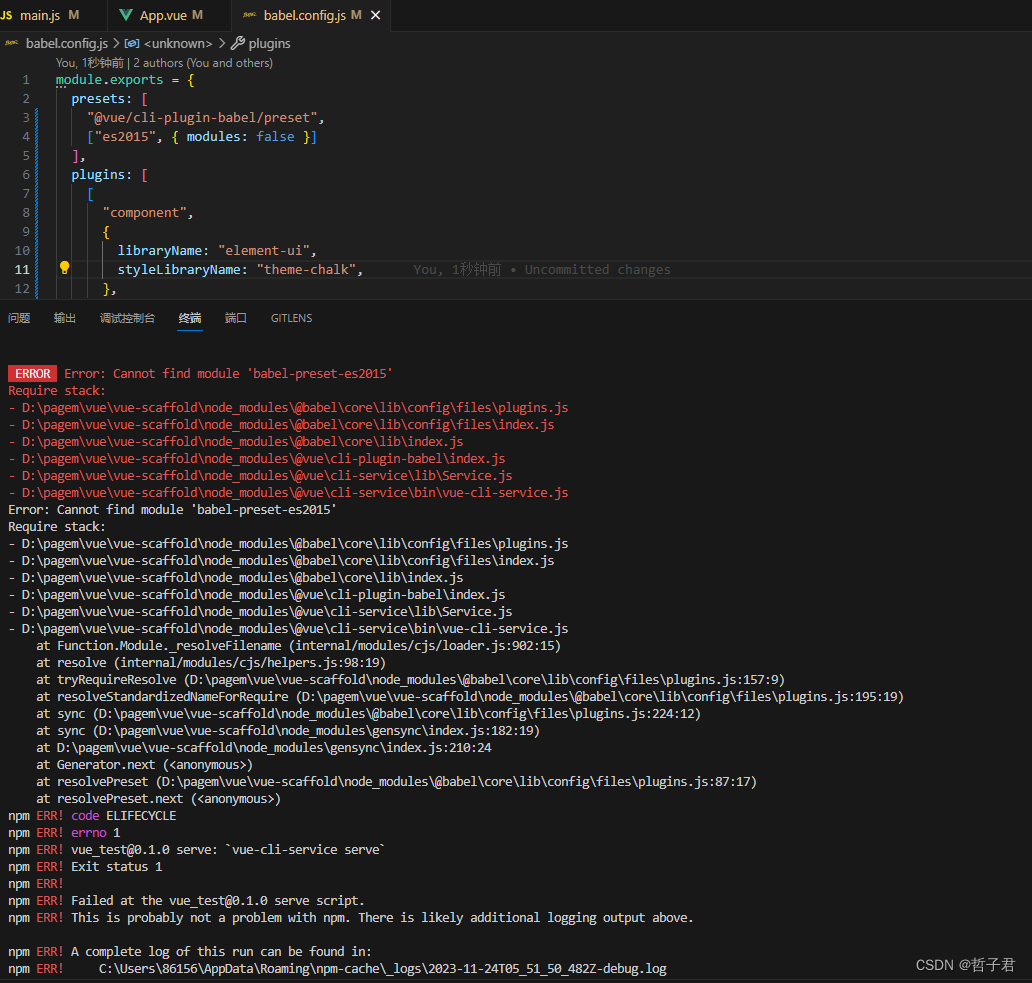Click the babel icon on babel.config.js tab
The image size is (1032, 983).
[249, 14]
